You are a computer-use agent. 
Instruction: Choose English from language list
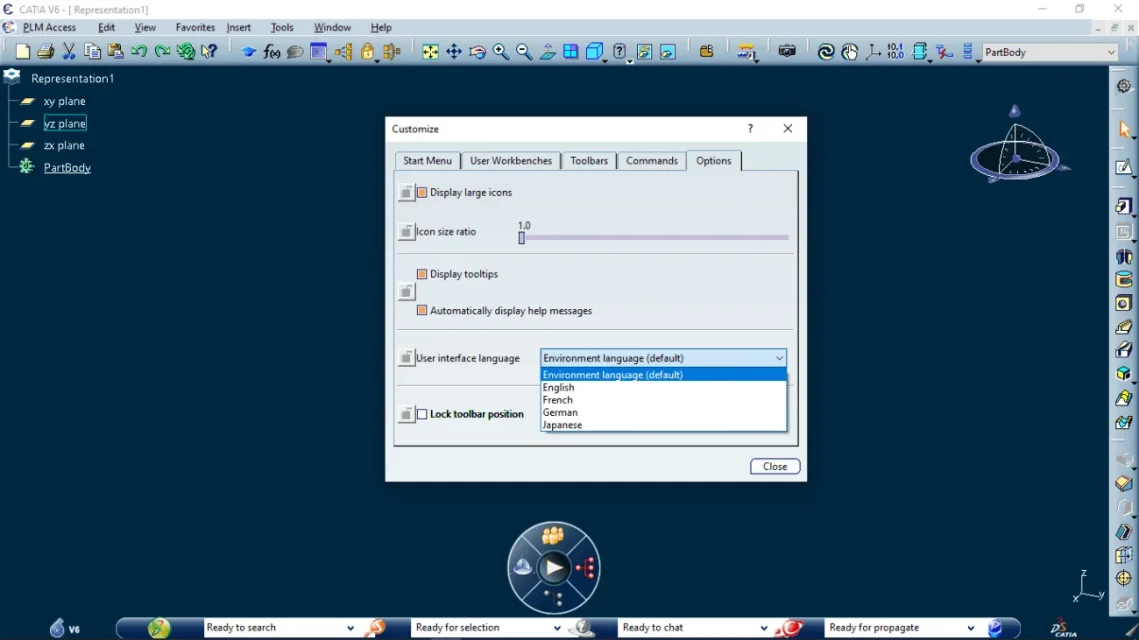click(663, 387)
